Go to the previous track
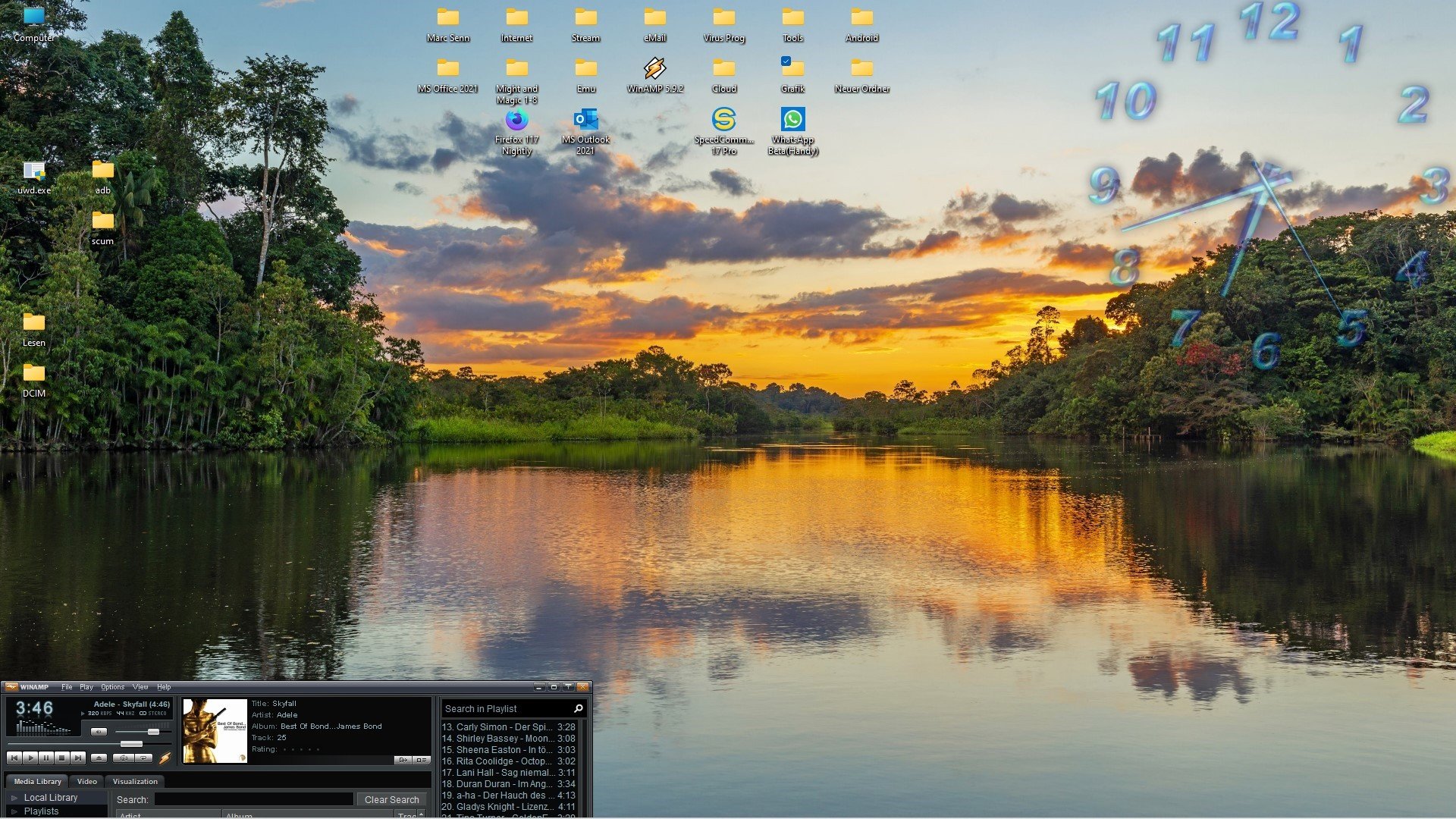 (x=14, y=758)
